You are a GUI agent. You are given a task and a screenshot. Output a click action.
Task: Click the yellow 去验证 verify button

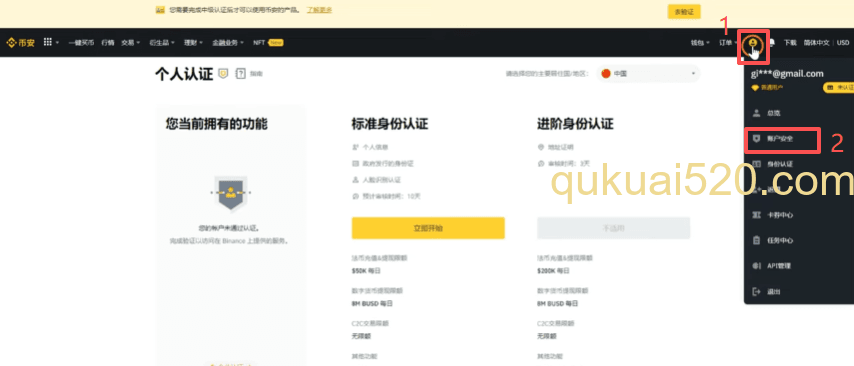684,11
